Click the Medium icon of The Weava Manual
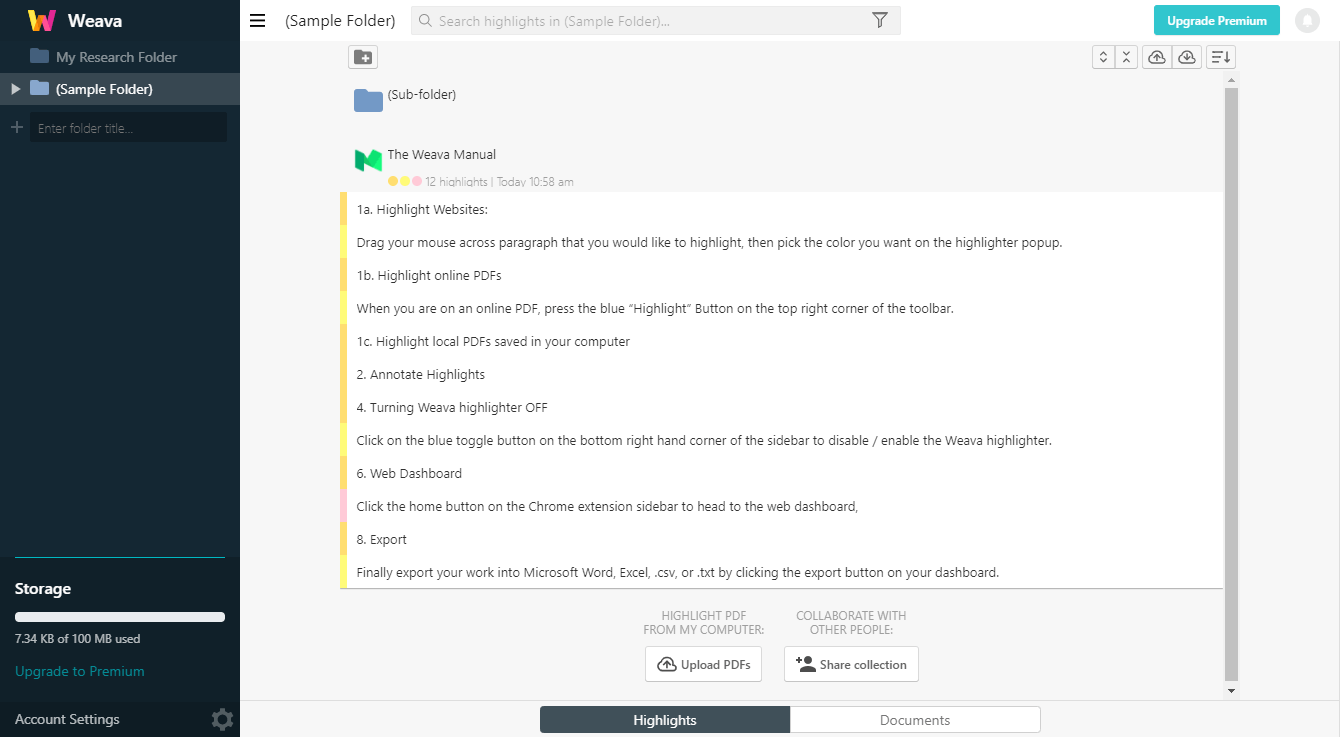This screenshot has width=1340, height=737. 368,160
